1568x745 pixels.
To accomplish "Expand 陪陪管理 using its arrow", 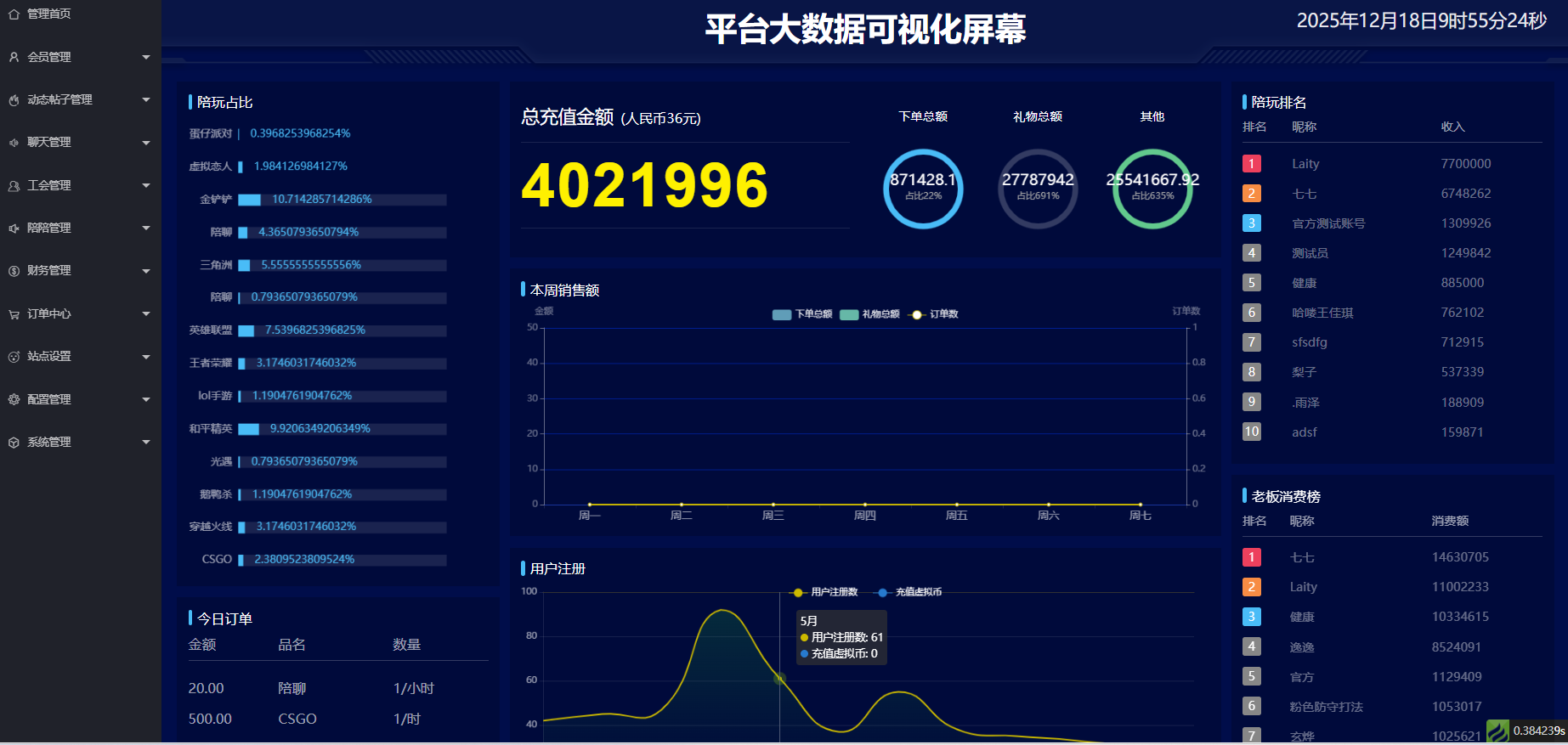I will 146,228.
